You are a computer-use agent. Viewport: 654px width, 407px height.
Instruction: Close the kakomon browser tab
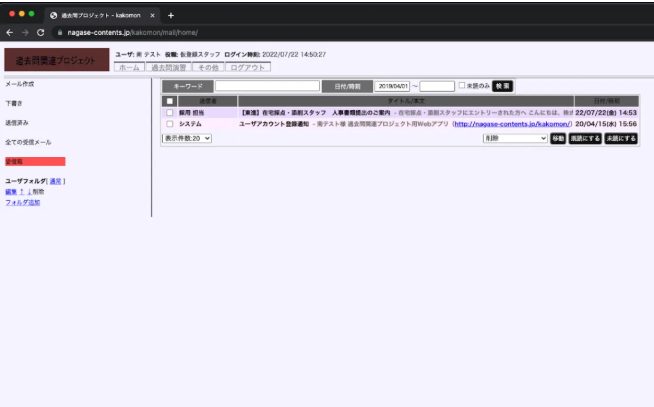152,15
